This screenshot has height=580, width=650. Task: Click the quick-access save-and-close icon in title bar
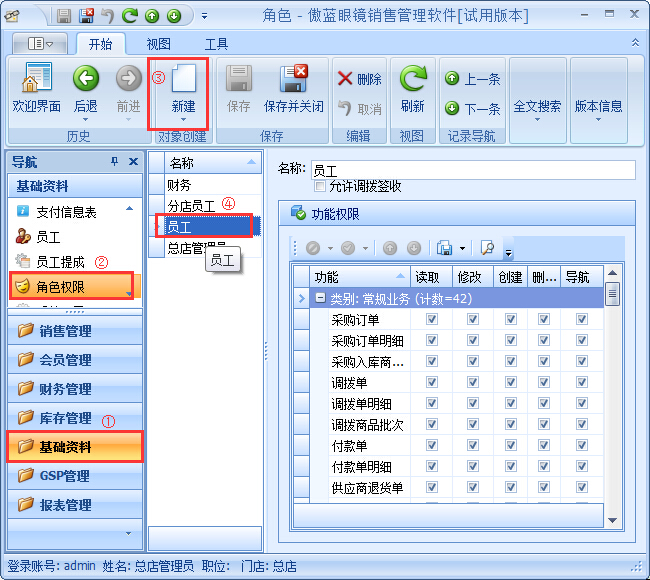(86, 16)
